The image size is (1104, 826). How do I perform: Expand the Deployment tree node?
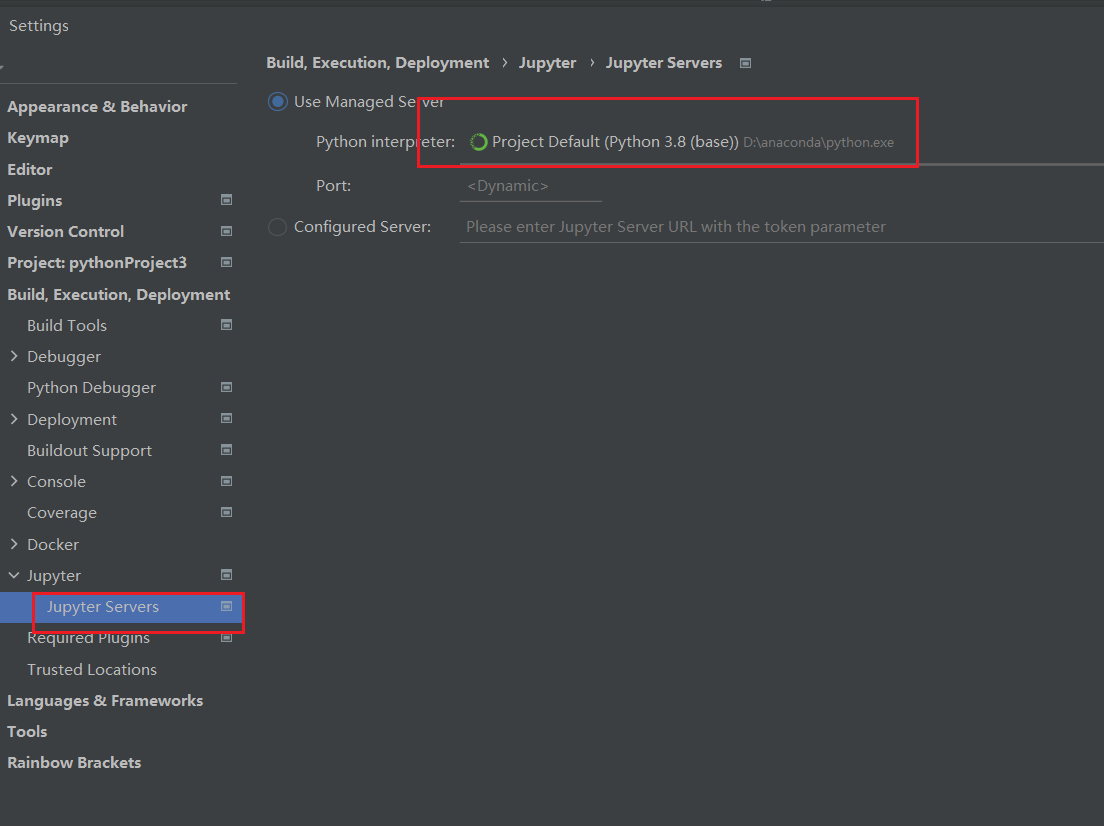click(x=14, y=419)
